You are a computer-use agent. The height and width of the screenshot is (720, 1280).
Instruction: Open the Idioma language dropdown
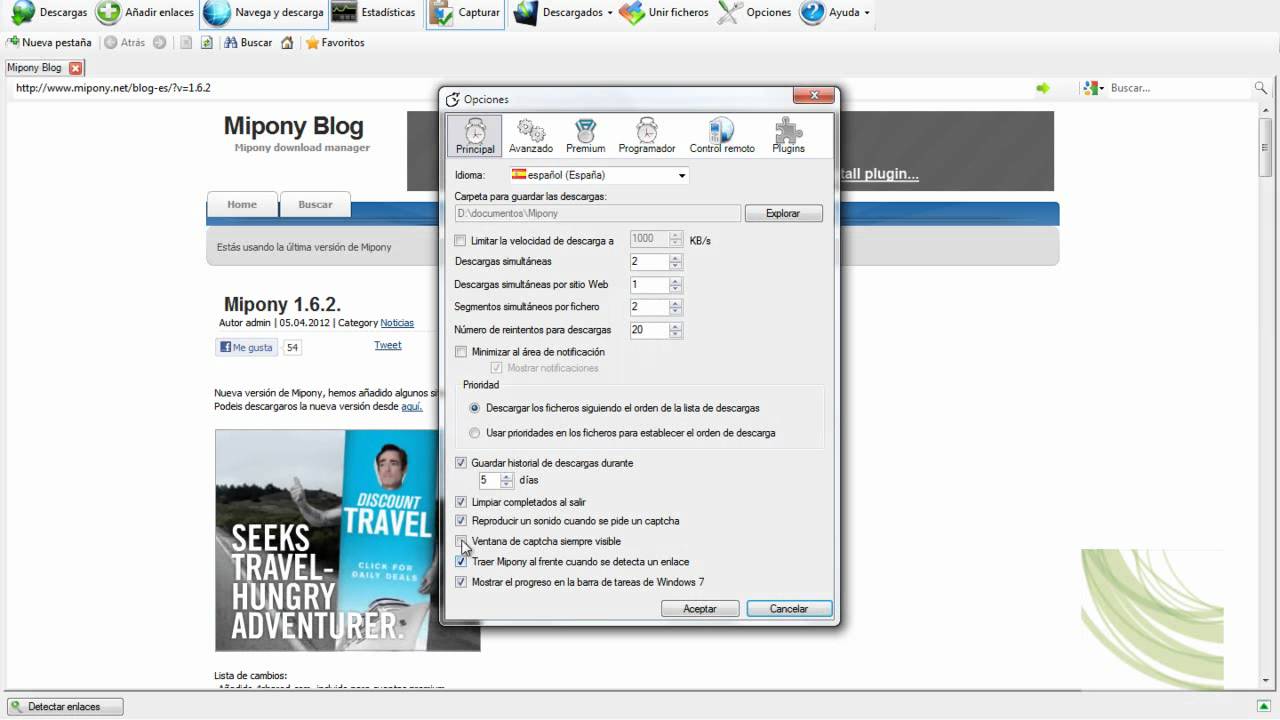pyautogui.click(x=599, y=175)
